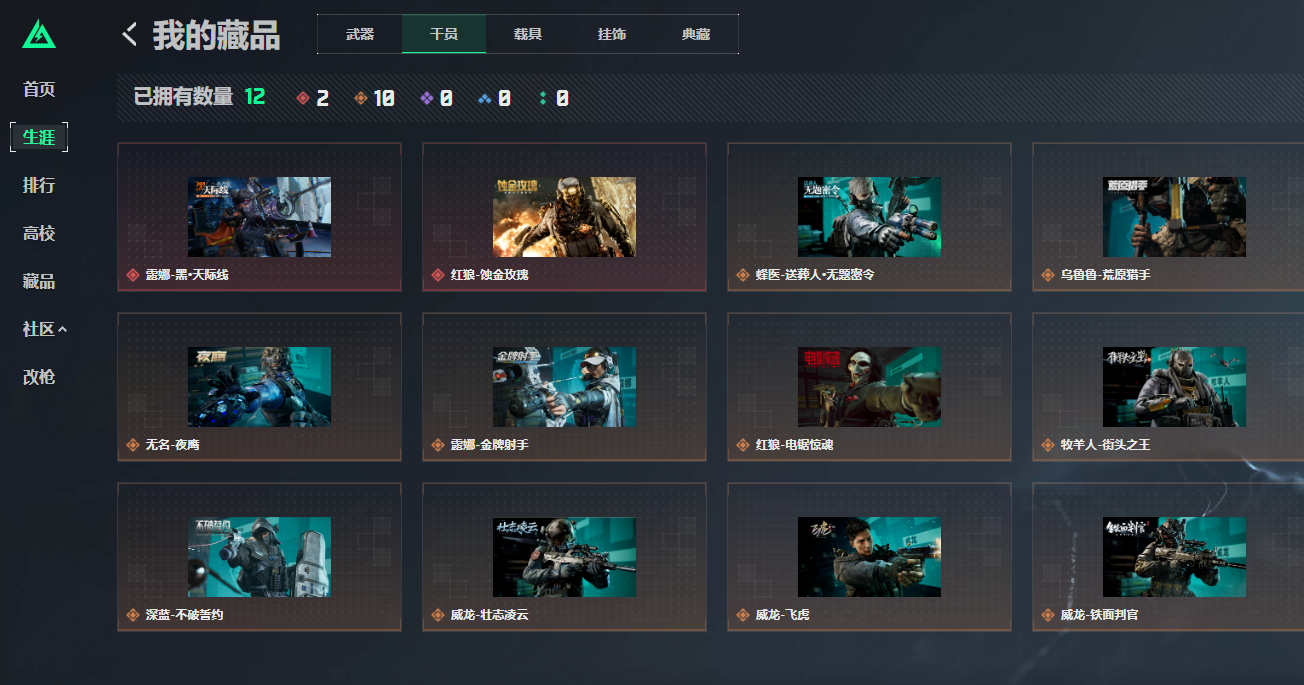Click the 威龙-铁面判官 name label

(x=1099, y=615)
